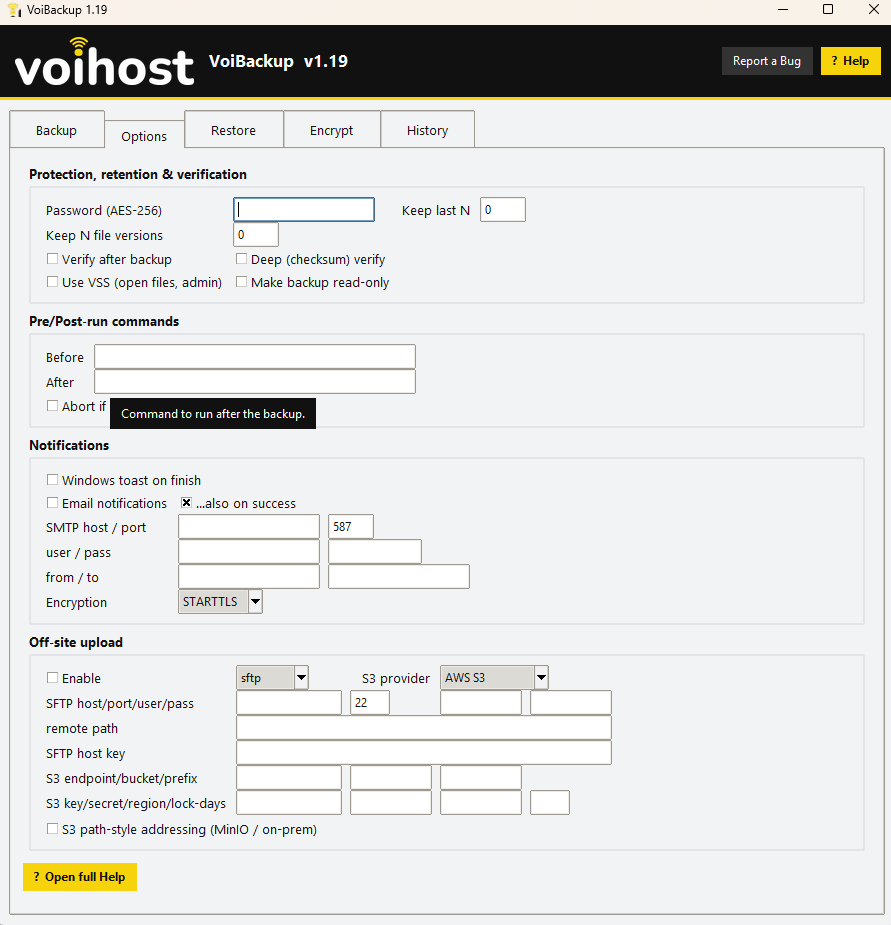
Task: Click the S3 prefix field
Action: (481, 778)
